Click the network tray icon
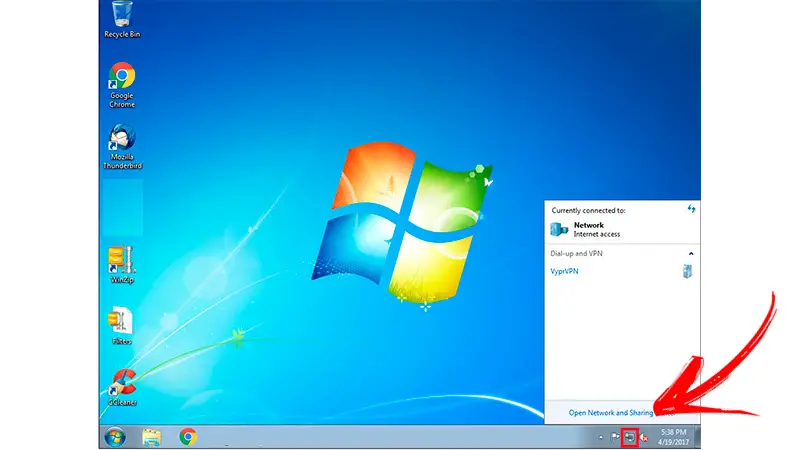This screenshot has width=800, height=450. click(630, 437)
